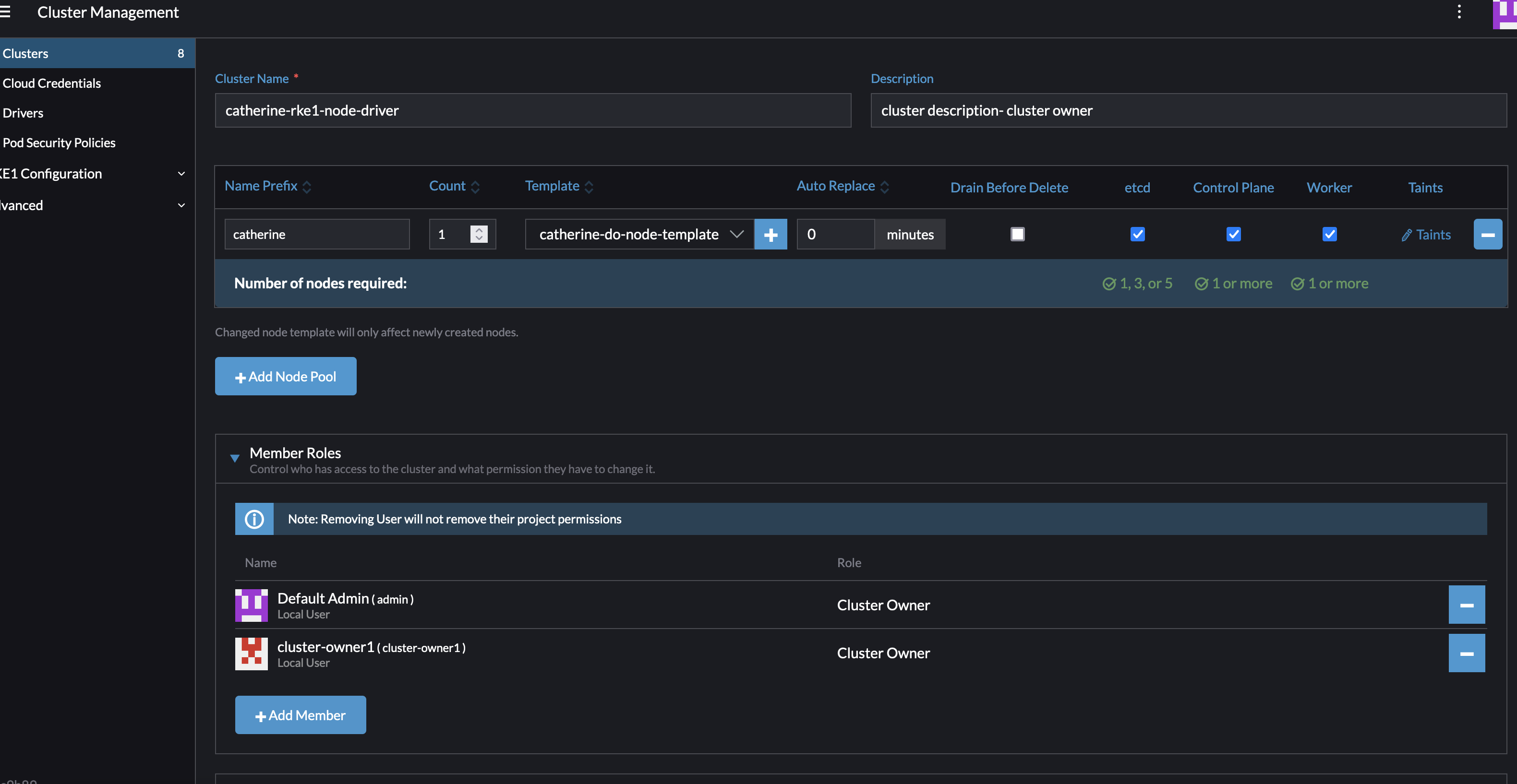Screen dimensions: 1517x784
Task: Click the Cluster Name input field
Action: coord(532,110)
